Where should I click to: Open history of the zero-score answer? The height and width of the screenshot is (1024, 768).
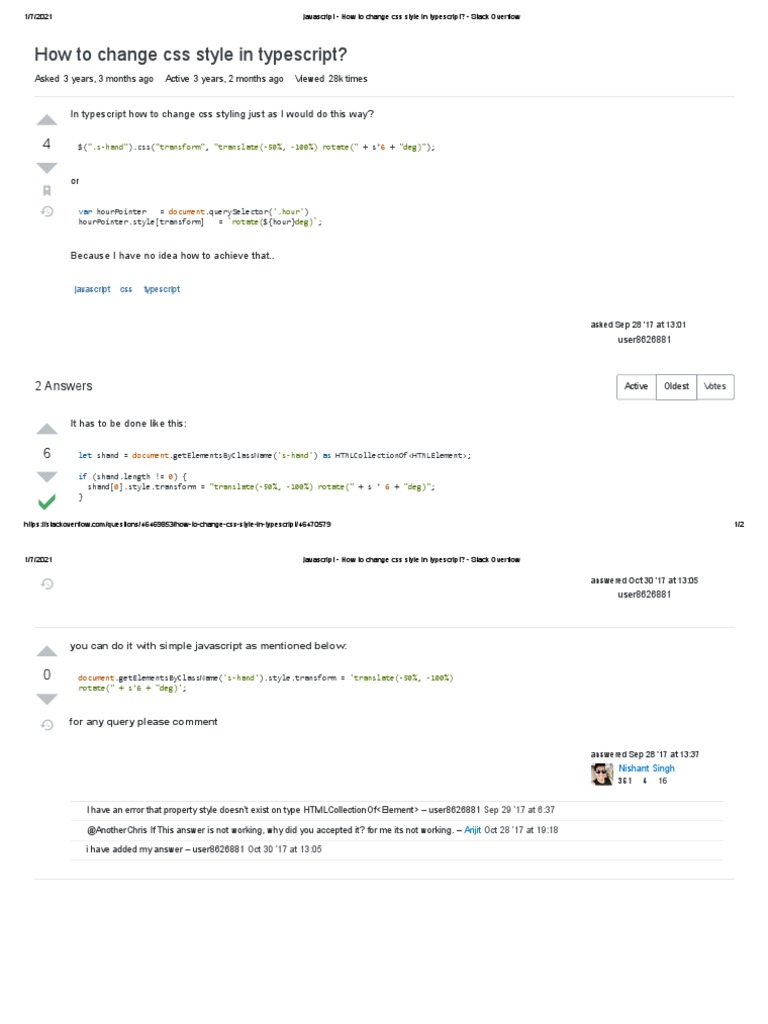[47, 725]
